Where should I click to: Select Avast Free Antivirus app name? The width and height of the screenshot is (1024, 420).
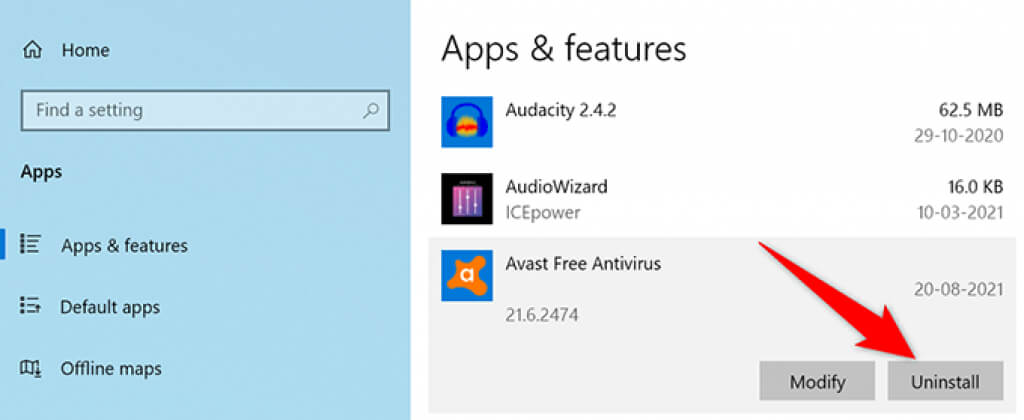click(x=583, y=264)
